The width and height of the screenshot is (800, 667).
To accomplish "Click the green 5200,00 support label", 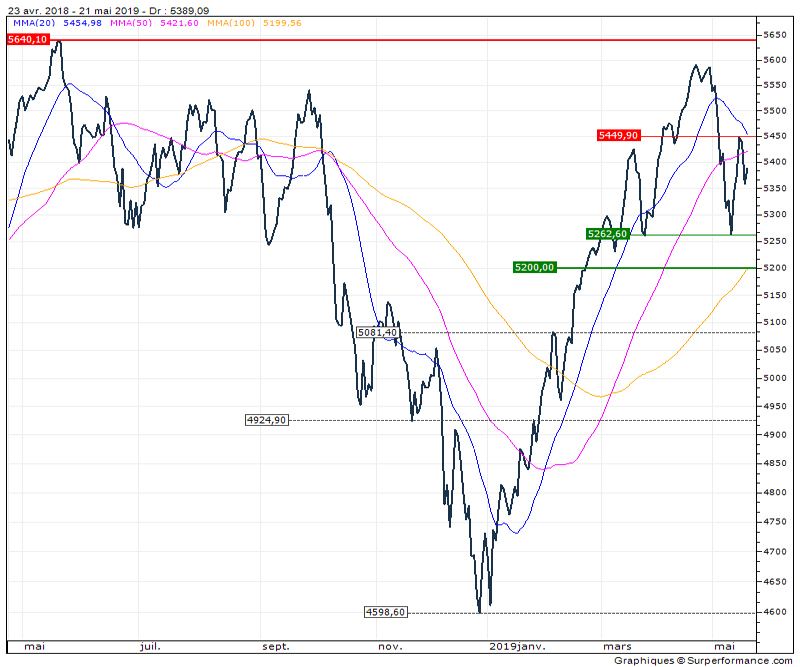I will (x=534, y=267).
